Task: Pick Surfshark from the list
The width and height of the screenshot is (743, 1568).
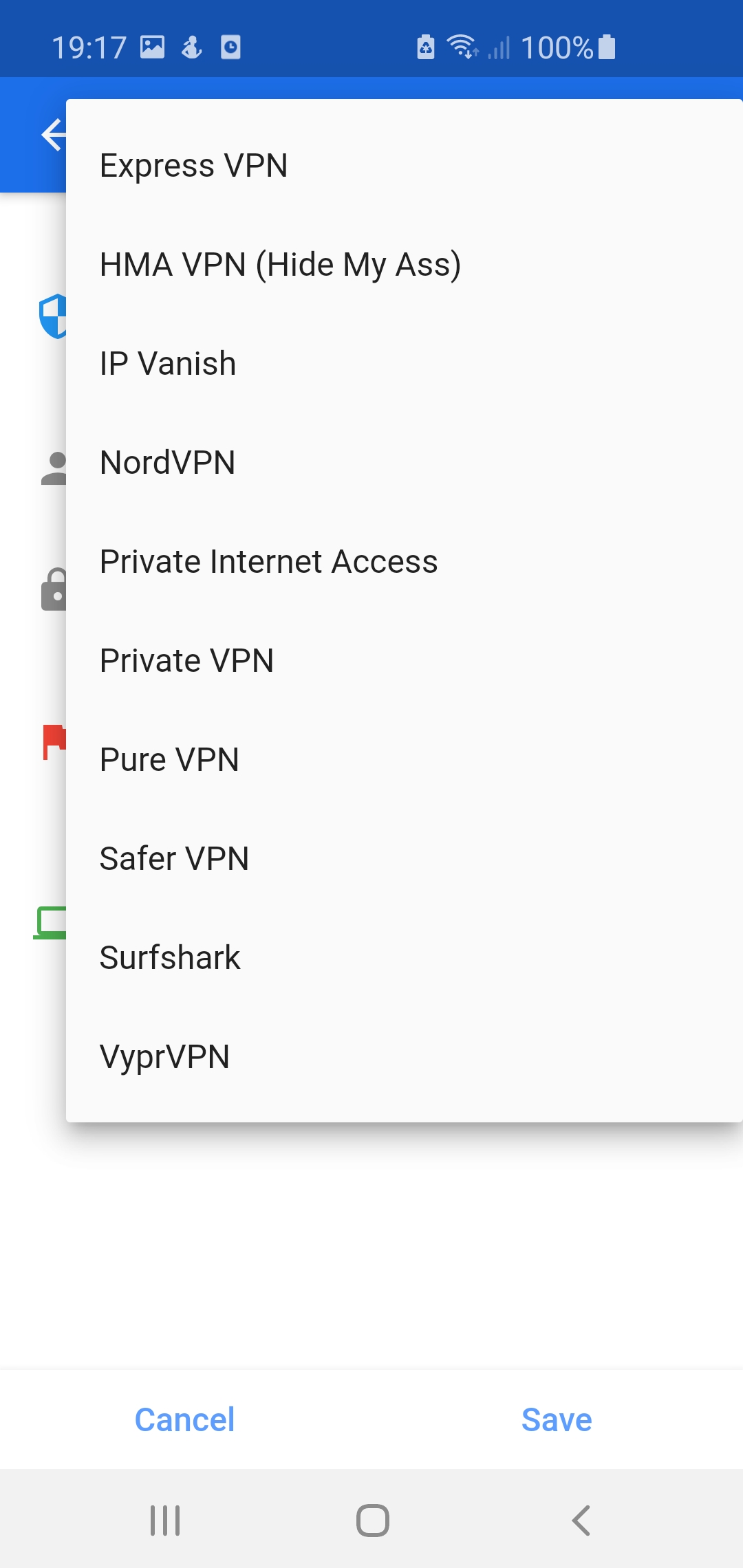Action: tap(404, 957)
